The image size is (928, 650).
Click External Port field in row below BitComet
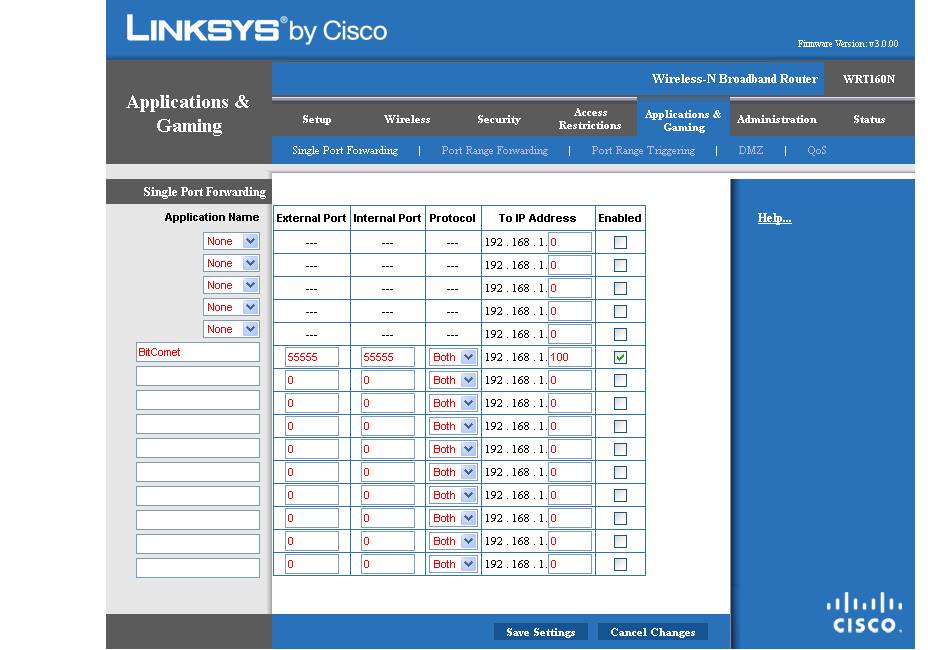312,381
